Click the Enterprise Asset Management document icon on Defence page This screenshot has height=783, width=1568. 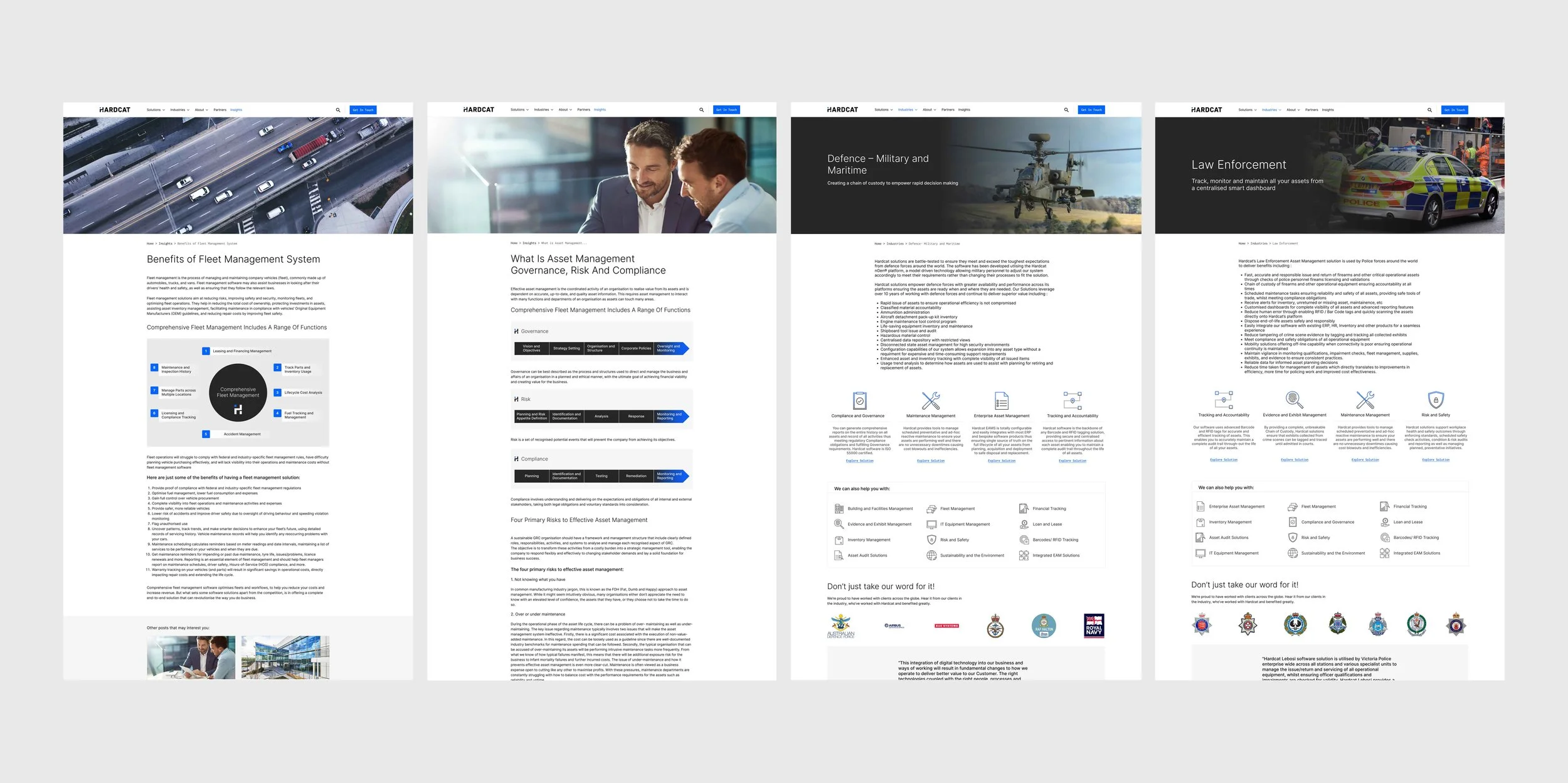pos(1002,400)
